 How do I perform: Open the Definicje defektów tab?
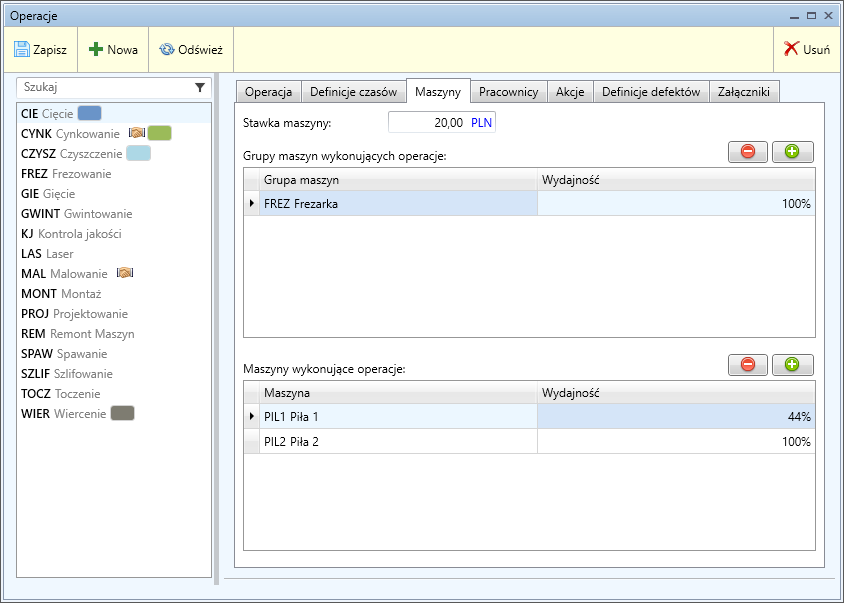tap(651, 92)
